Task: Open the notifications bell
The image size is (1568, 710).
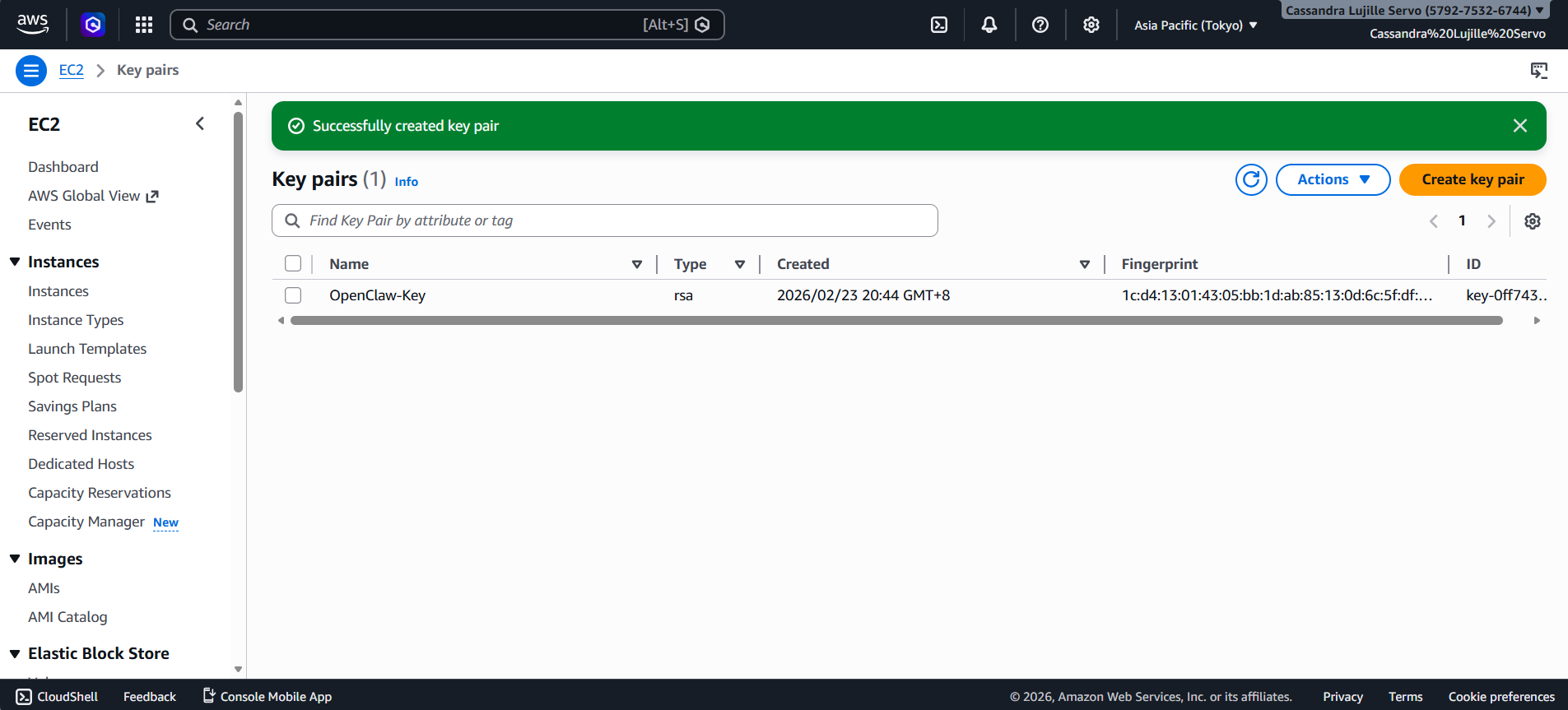Action: tap(989, 25)
